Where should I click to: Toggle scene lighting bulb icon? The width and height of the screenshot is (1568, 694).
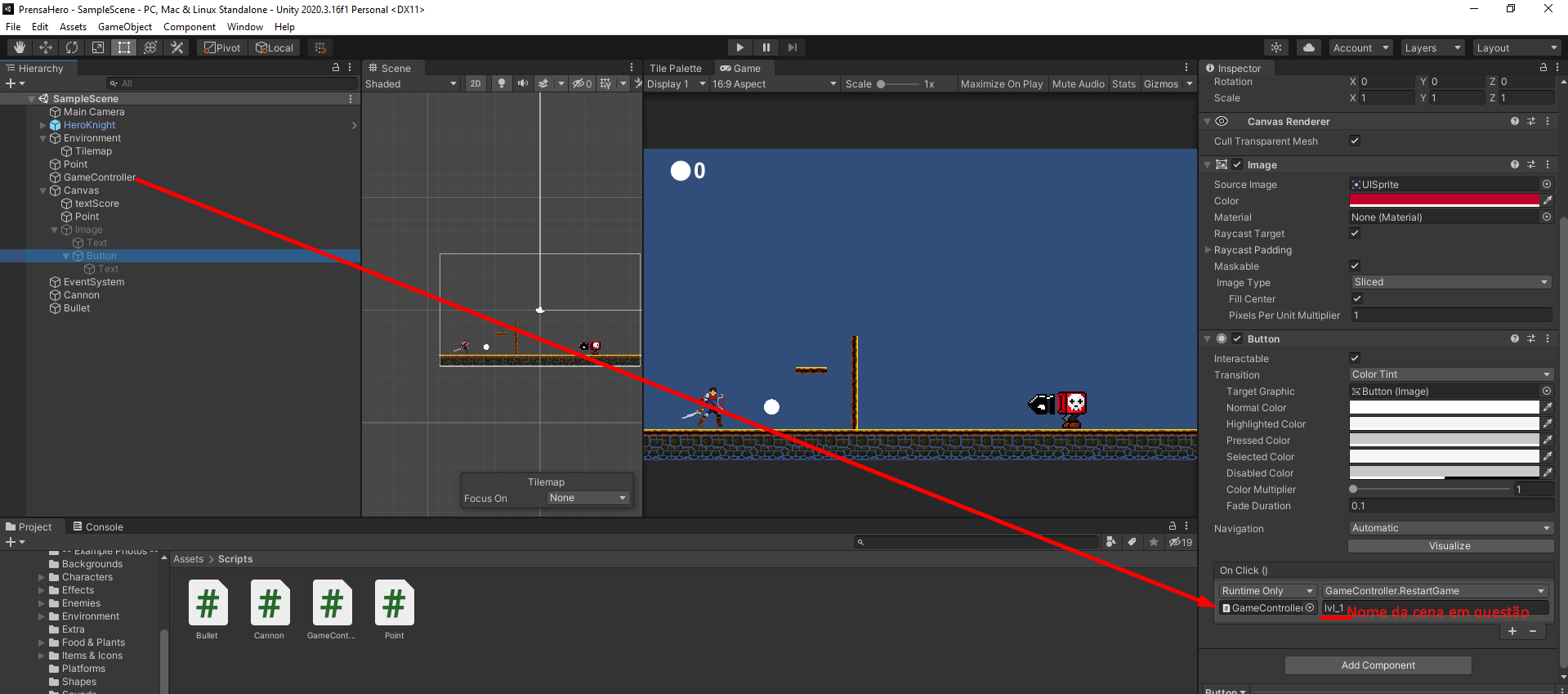(x=502, y=83)
